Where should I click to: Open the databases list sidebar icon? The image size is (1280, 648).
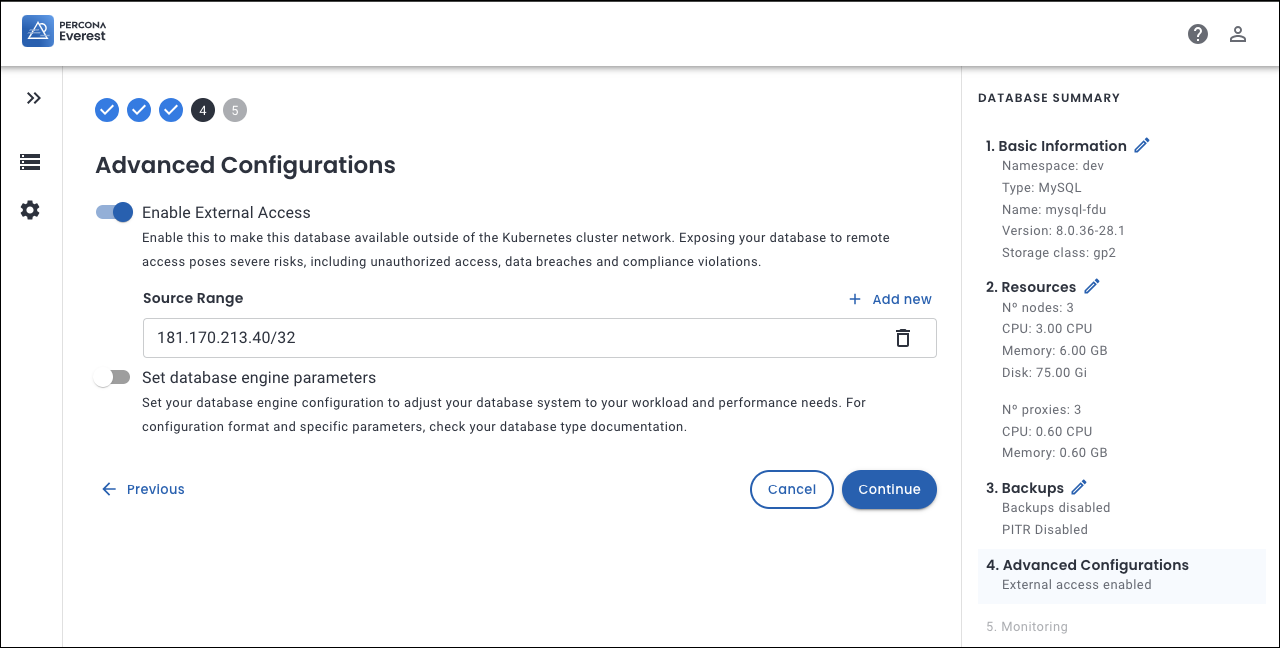[30, 162]
